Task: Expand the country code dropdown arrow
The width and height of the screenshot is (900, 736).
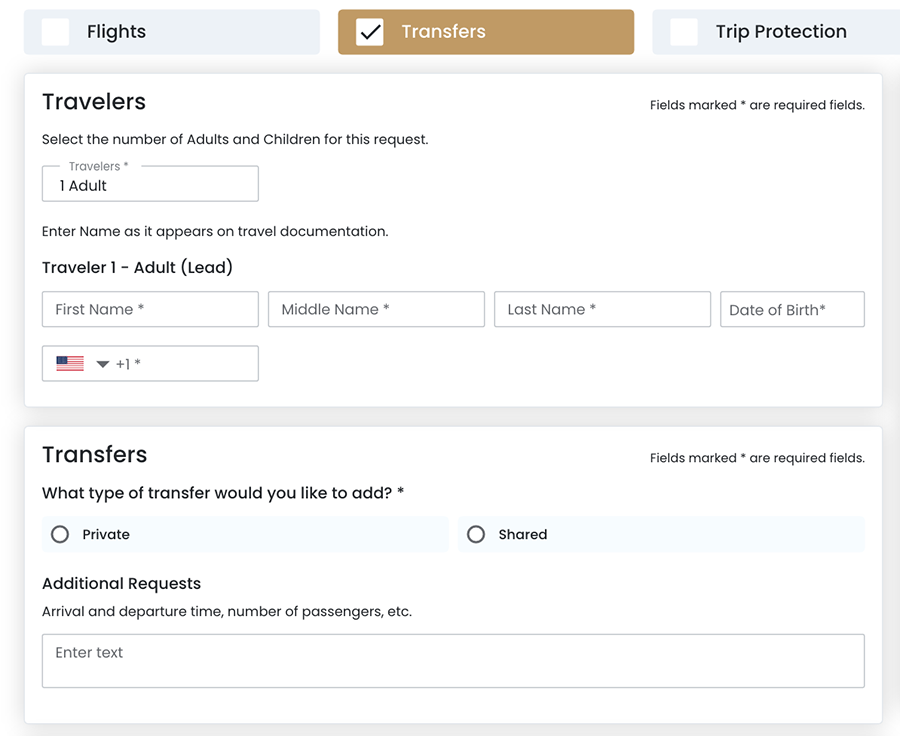Action: (102, 365)
